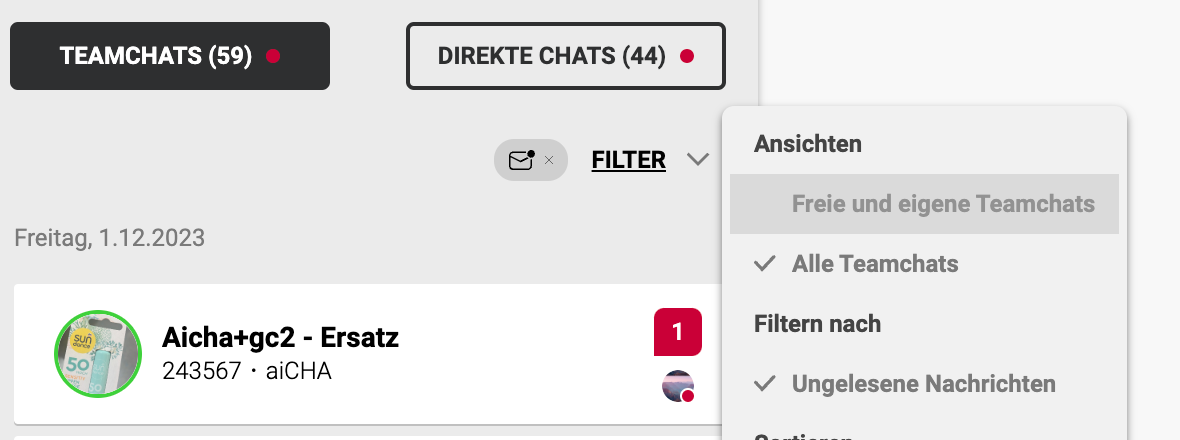
Task: Select the "Freie und eigene Teamchats" view
Action: [x=942, y=204]
